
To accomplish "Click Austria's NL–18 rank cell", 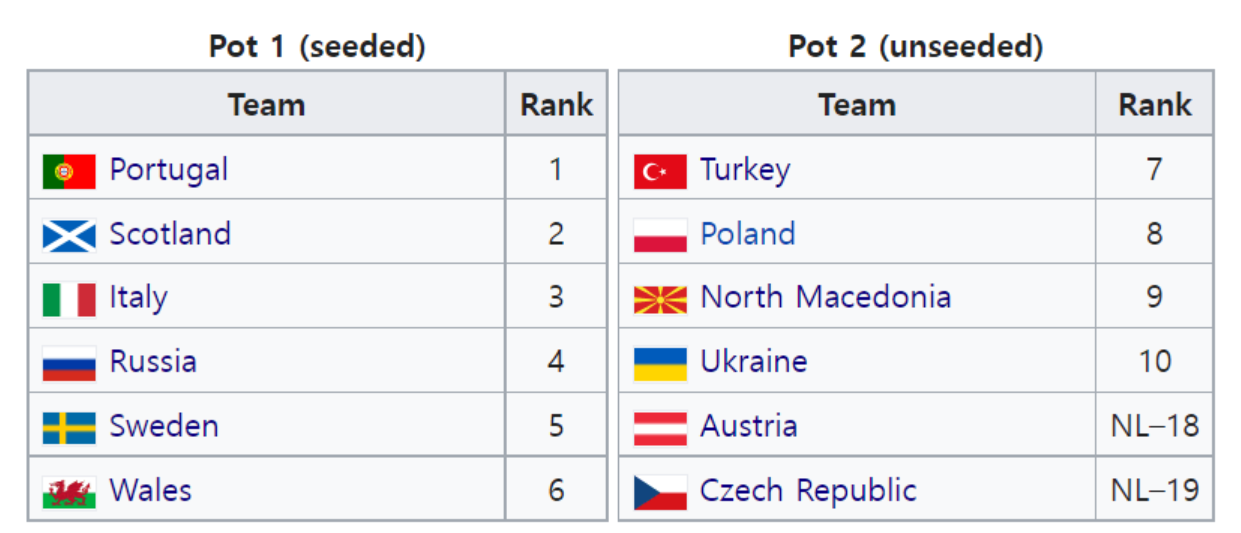I will 1155,426.
